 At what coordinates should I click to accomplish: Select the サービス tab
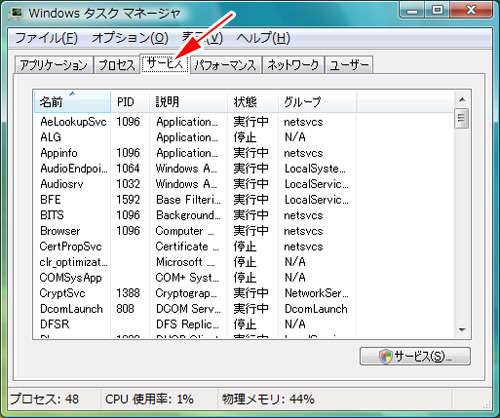pos(165,63)
